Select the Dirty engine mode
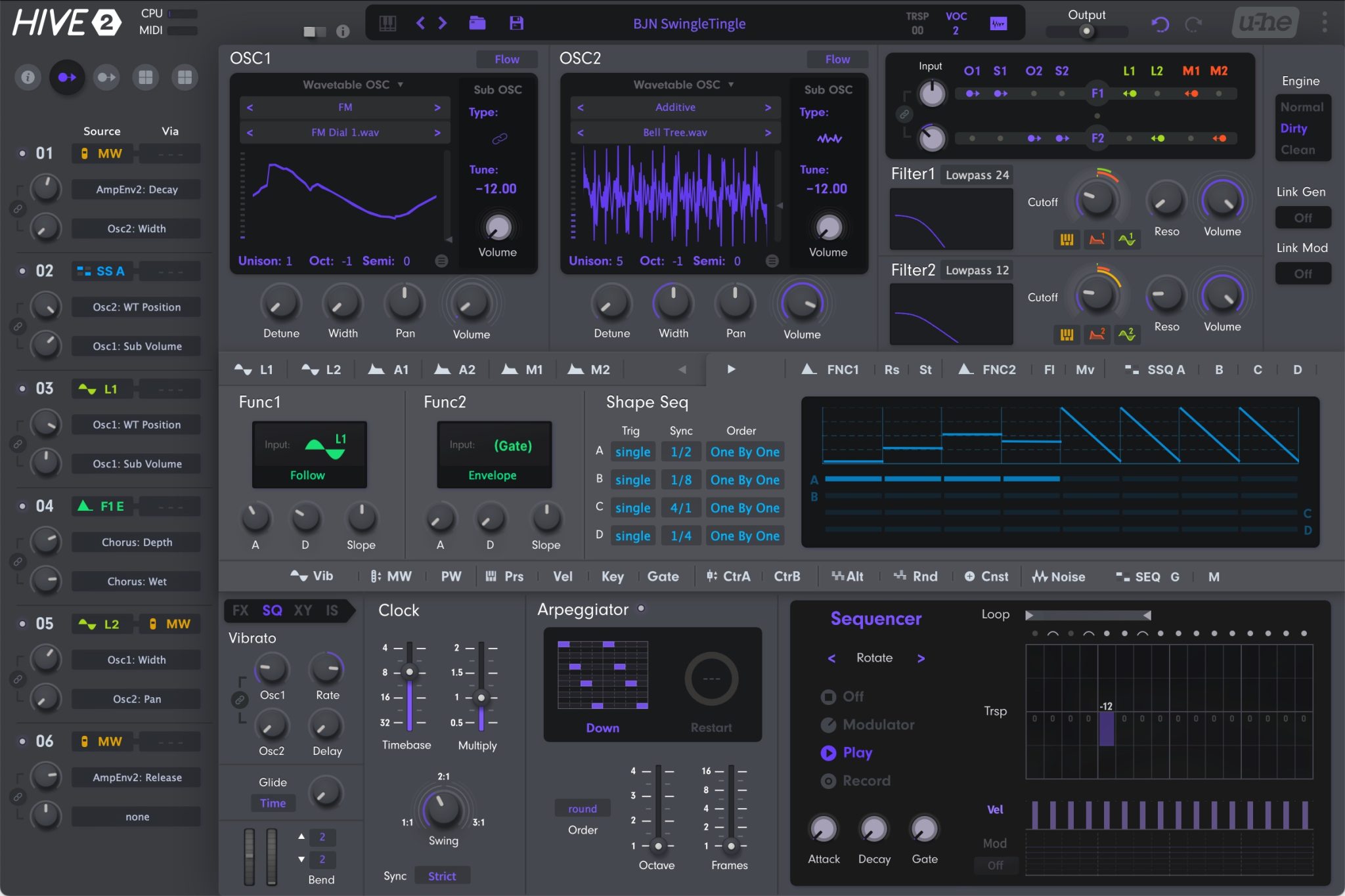The image size is (1345, 896). coord(1293,129)
